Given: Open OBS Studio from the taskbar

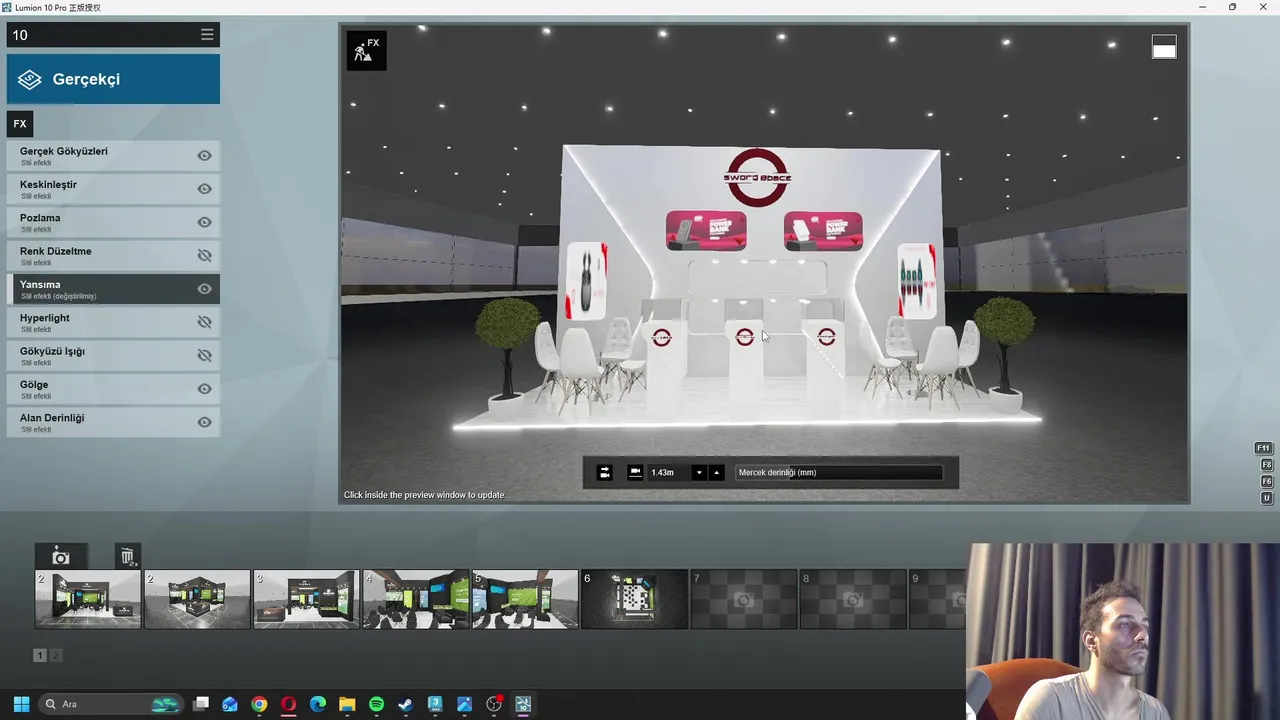Looking at the screenshot, I should [493, 704].
